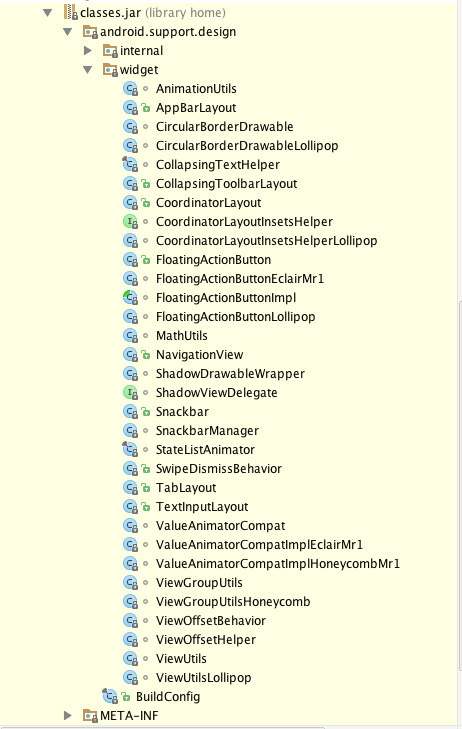Click the TabLayout class icon
The height and width of the screenshot is (729, 462).
131,488
